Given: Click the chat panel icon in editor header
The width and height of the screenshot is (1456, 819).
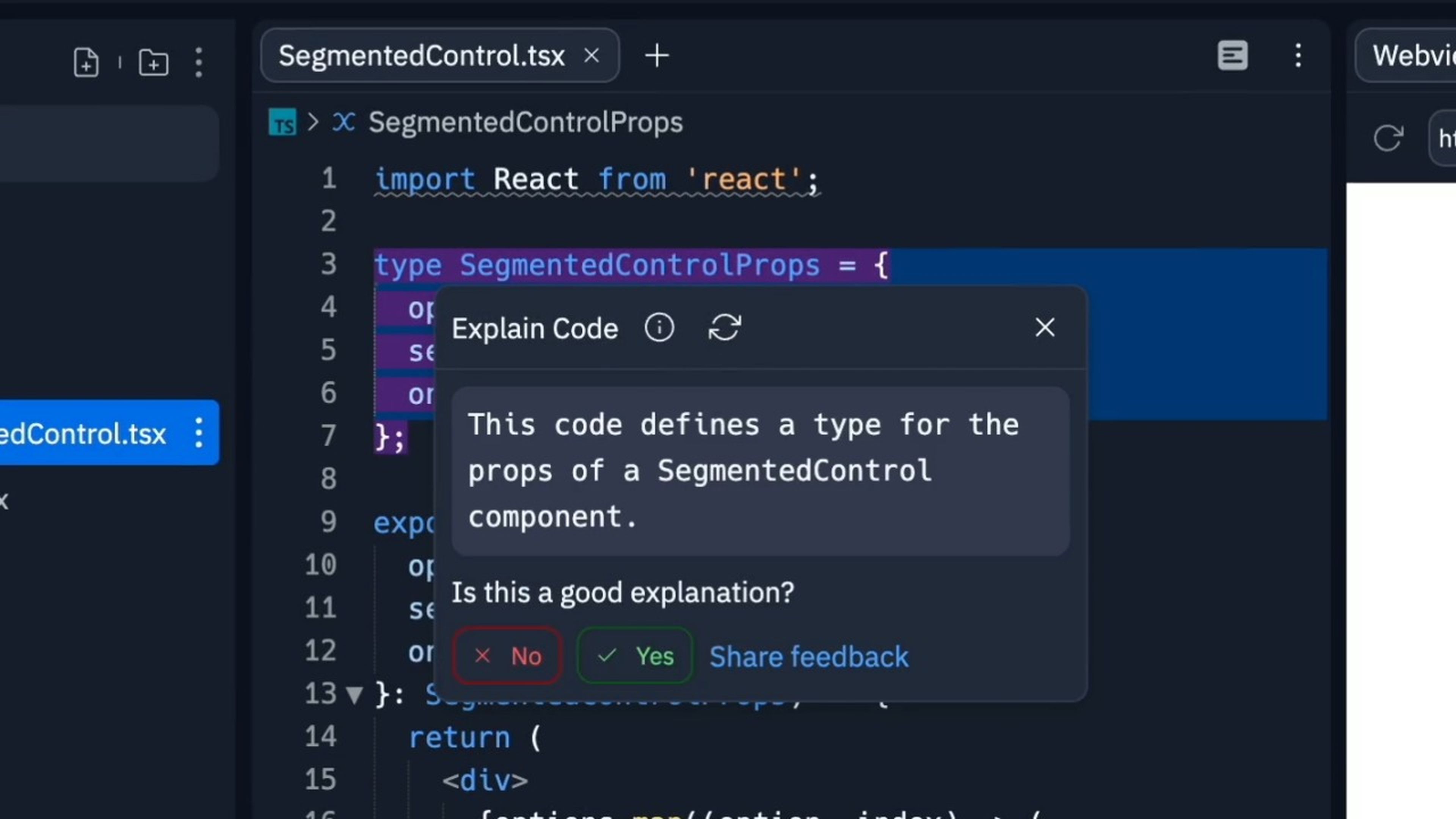Looking at the screenshot, I should pos(1233,55).
